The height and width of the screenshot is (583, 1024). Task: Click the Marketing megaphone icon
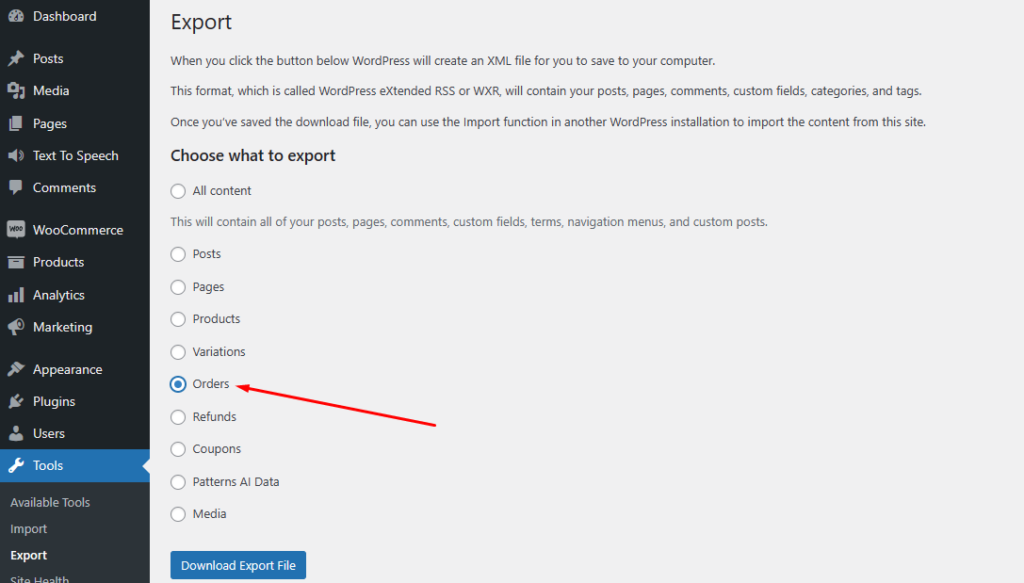(x=16, y=327)
